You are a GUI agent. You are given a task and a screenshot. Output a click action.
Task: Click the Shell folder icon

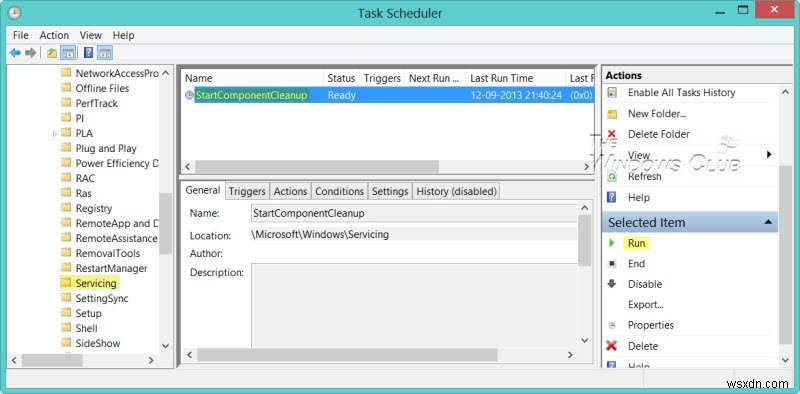coord(66,328)
